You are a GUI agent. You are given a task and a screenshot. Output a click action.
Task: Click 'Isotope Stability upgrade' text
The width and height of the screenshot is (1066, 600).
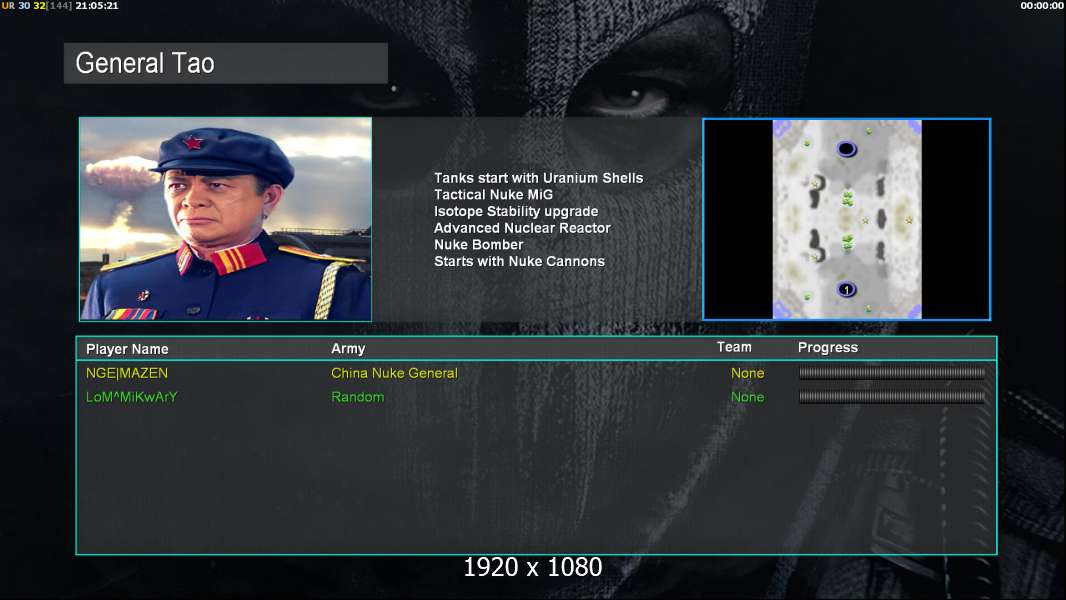click(516, 211)
